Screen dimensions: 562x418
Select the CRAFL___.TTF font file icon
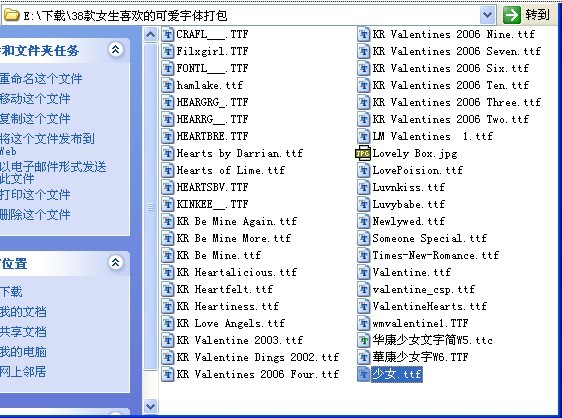(x=167, y=34)
